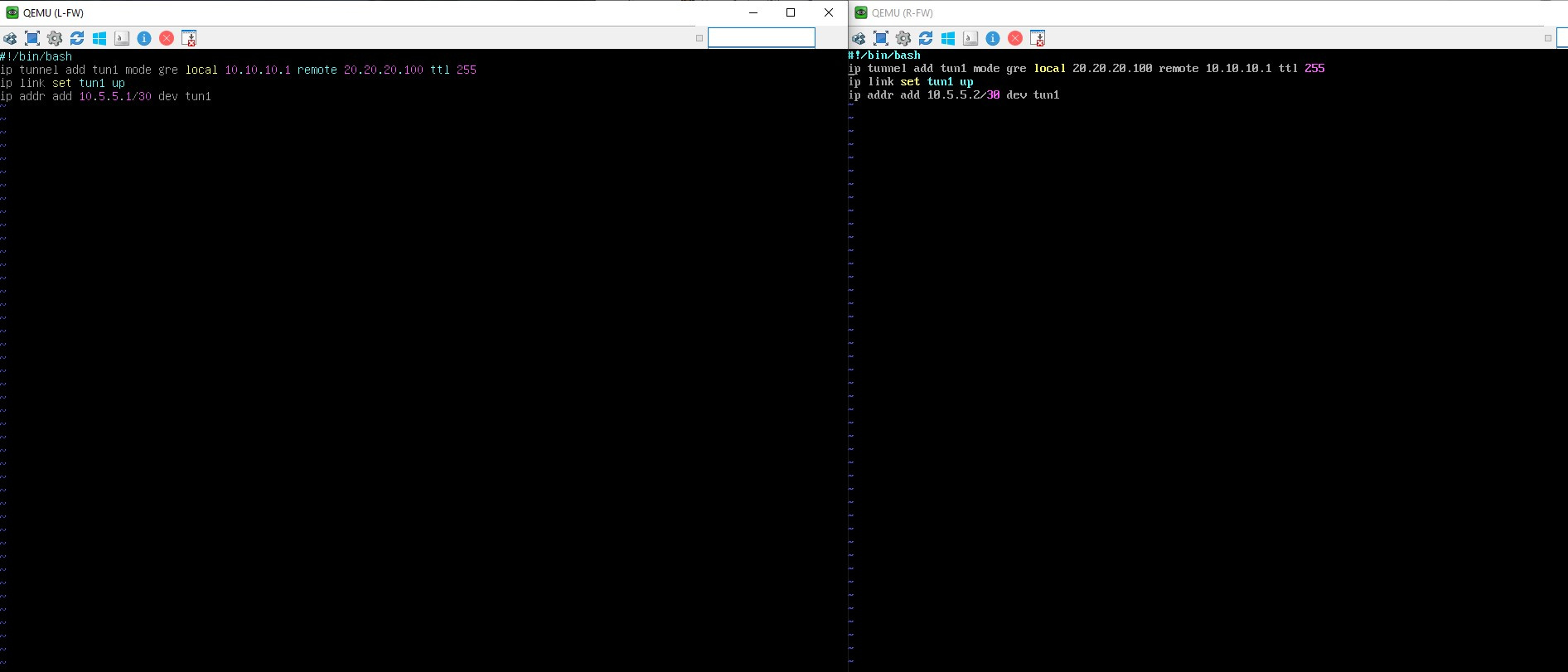Click 'QEMU (R-FW)' window title text
Screen dimensions: 1568x672
tap(903, 13)
